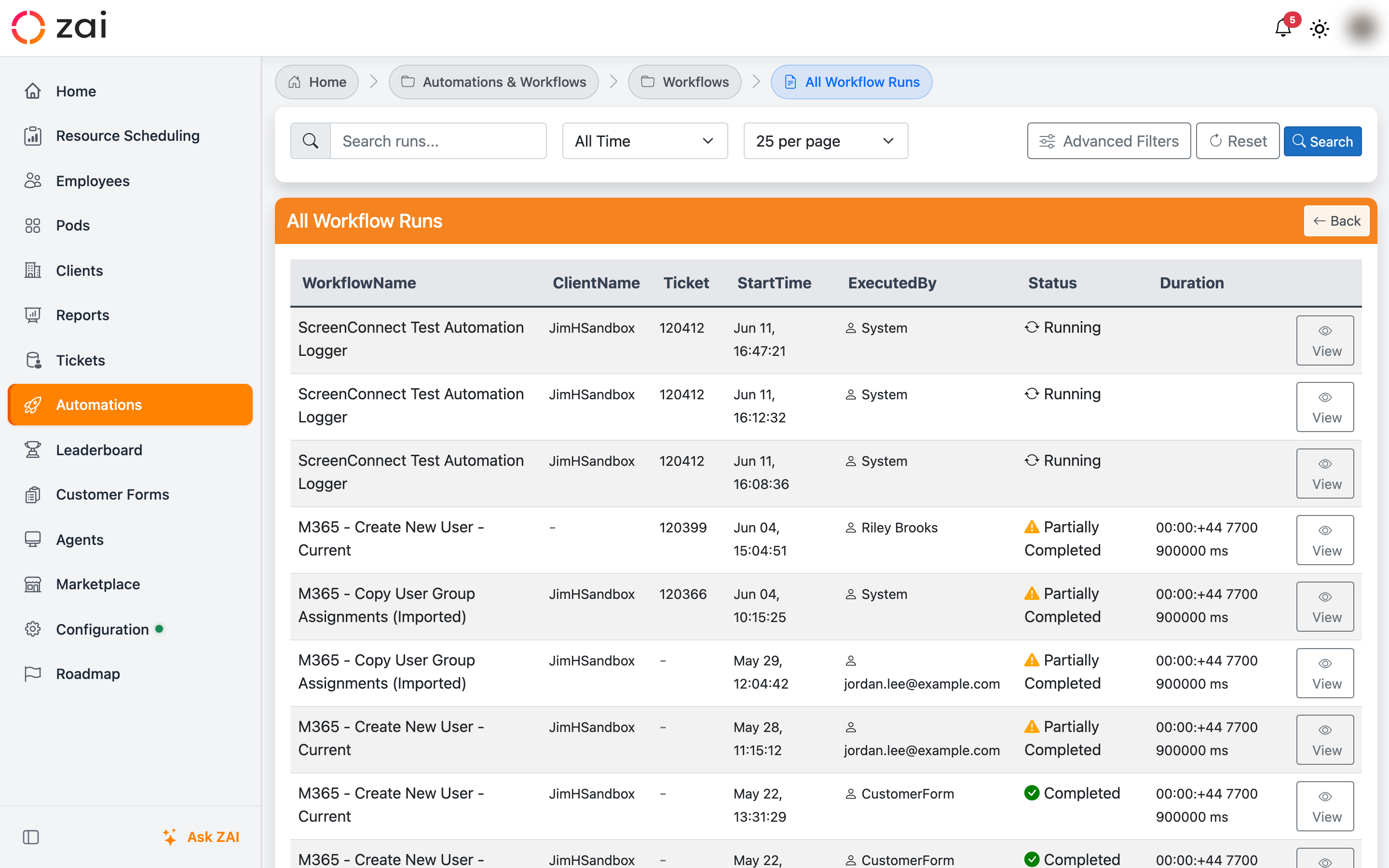The image size is (1389, 868).
Task: Click the Agents monitor icon
Action: 33,540
